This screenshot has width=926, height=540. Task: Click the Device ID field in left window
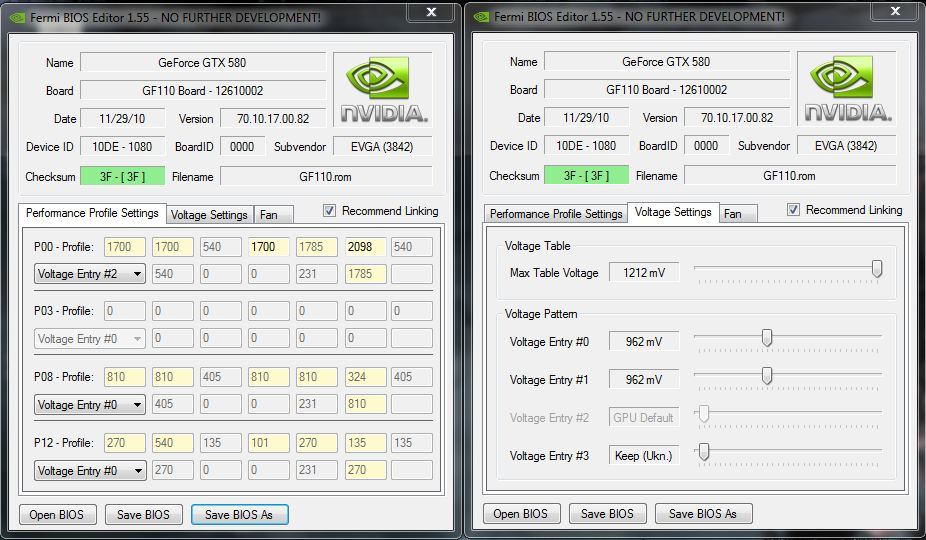122,147
